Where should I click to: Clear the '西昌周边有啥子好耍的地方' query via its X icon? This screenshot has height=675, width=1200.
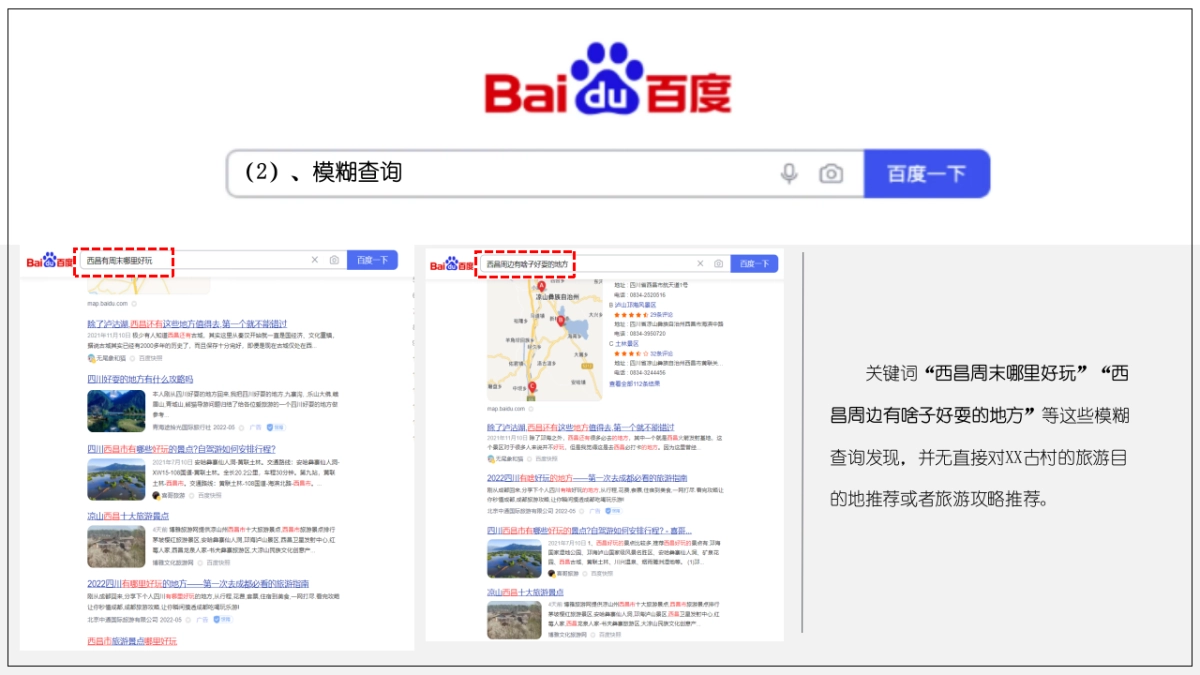pyautogui.click(x=700, y=264)
